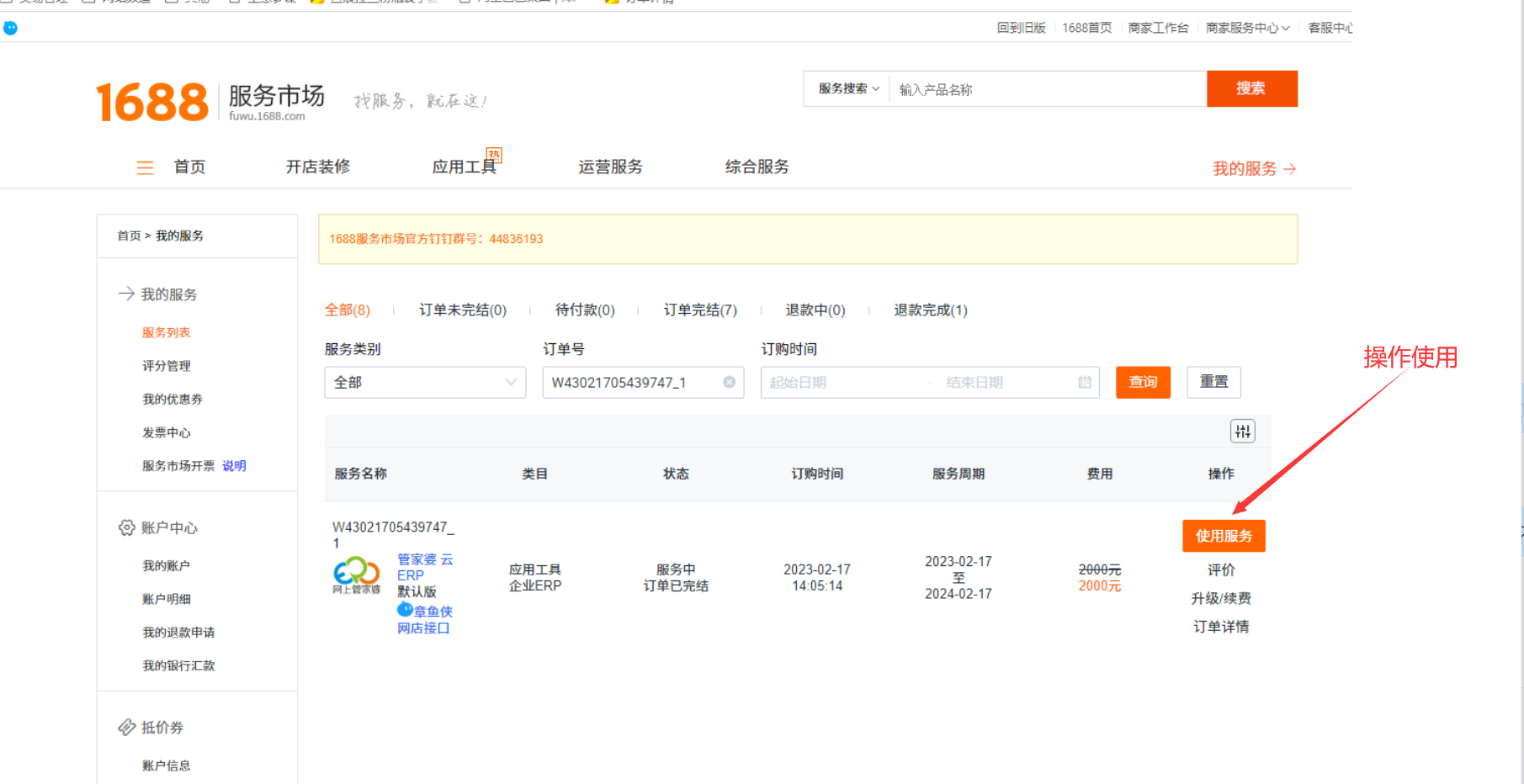Click the 重置 button
Viewport: 1524px width, 784px height.
tap(1213, 382)
